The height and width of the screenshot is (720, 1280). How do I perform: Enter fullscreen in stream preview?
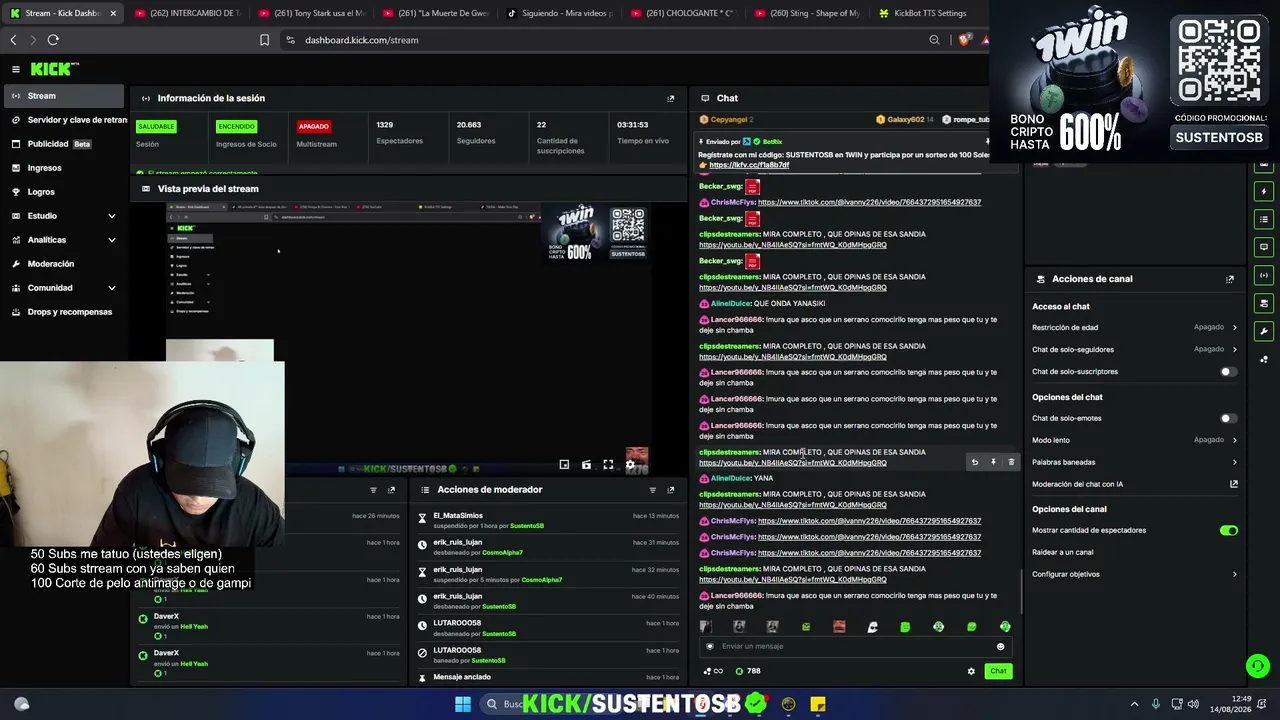608,465
